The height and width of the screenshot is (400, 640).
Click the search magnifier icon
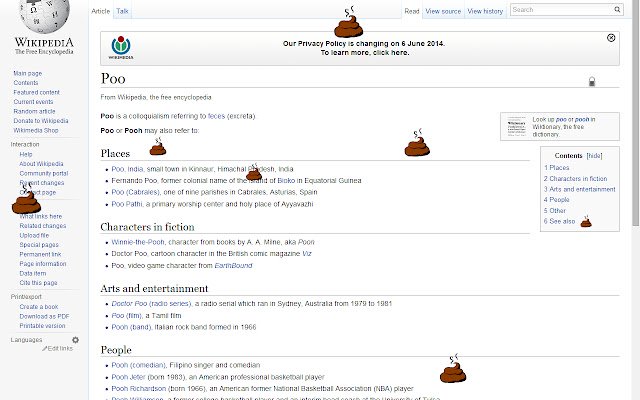pos(617,10)
